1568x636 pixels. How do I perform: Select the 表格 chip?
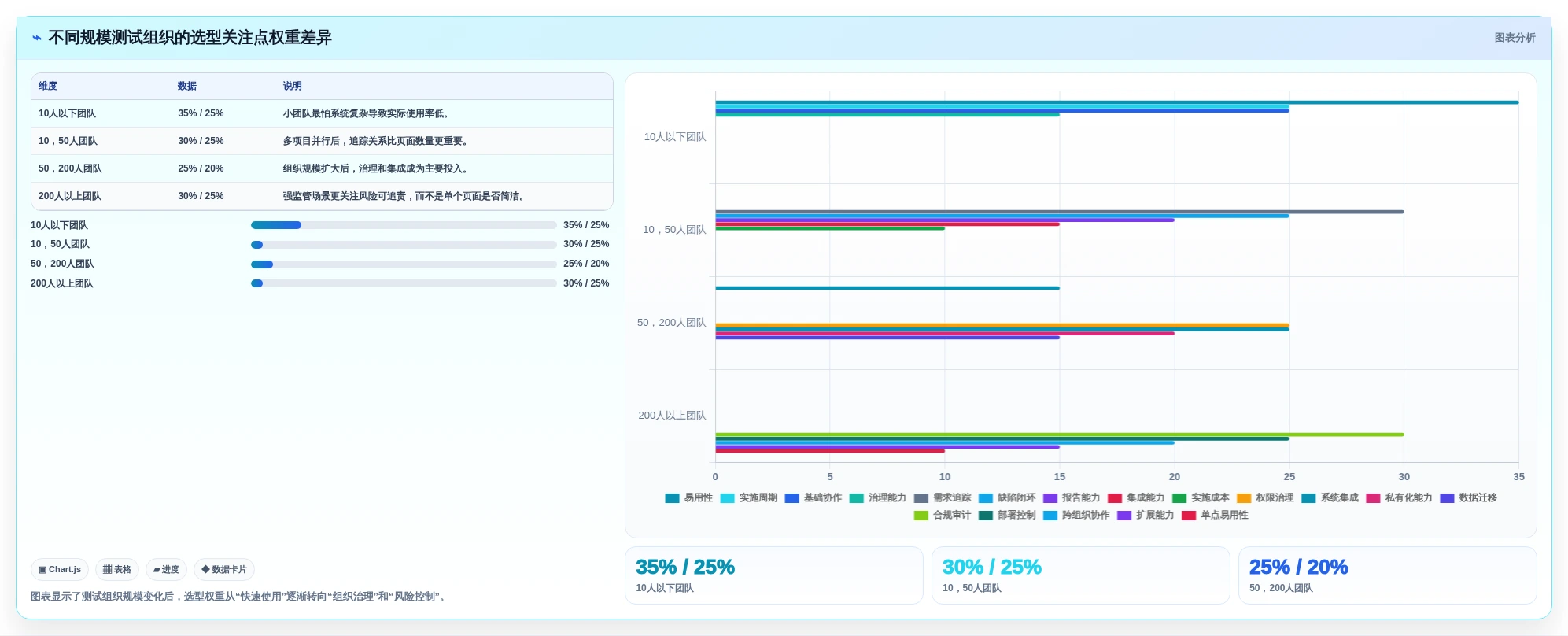click(117, 569)
